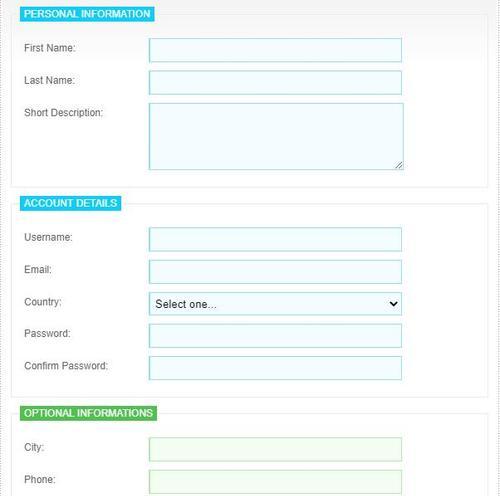
Task: Focus the Last Name input box
Action: coord(275,83)
